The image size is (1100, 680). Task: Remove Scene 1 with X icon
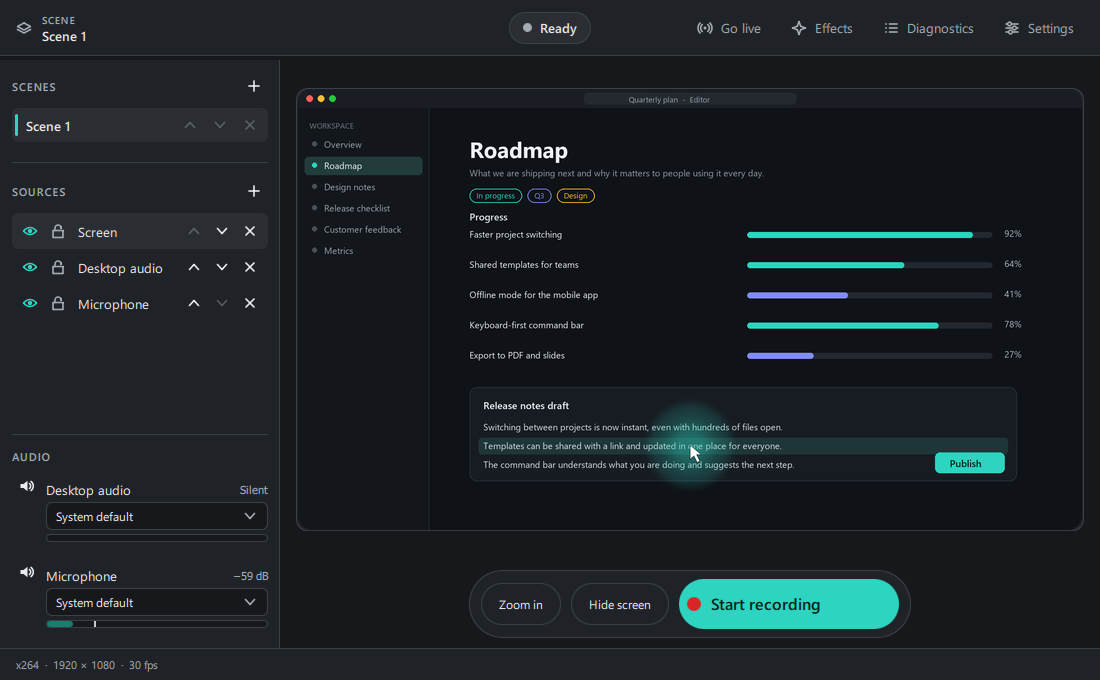pos(250,126)
